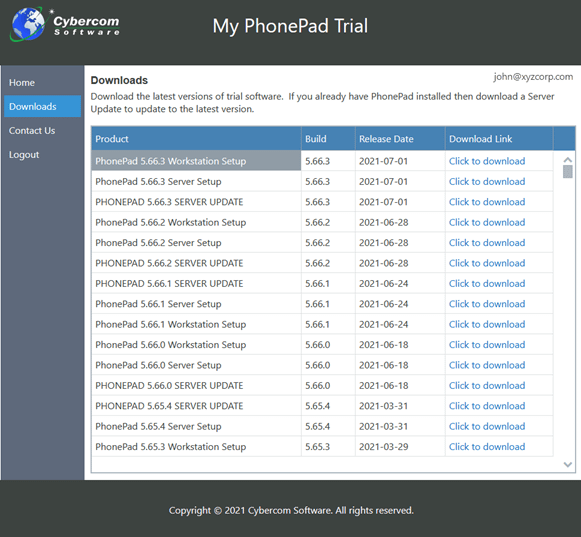Download PHONEPAD 5.66.2 SERVER UPDATE
The image size is (581, 537).
pos(487,263)
